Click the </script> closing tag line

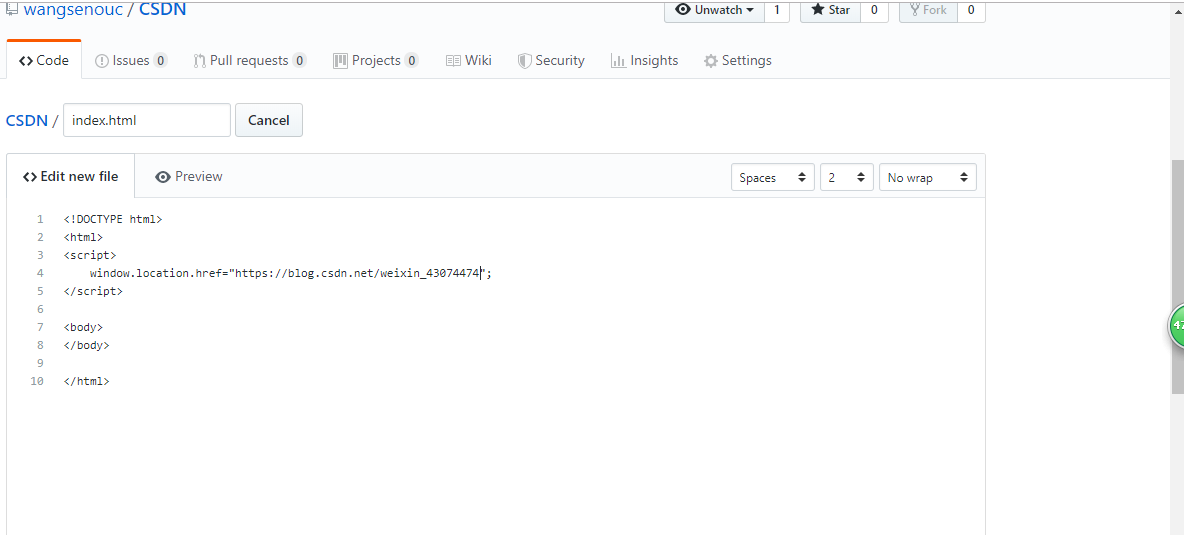(x=93, y=291)
